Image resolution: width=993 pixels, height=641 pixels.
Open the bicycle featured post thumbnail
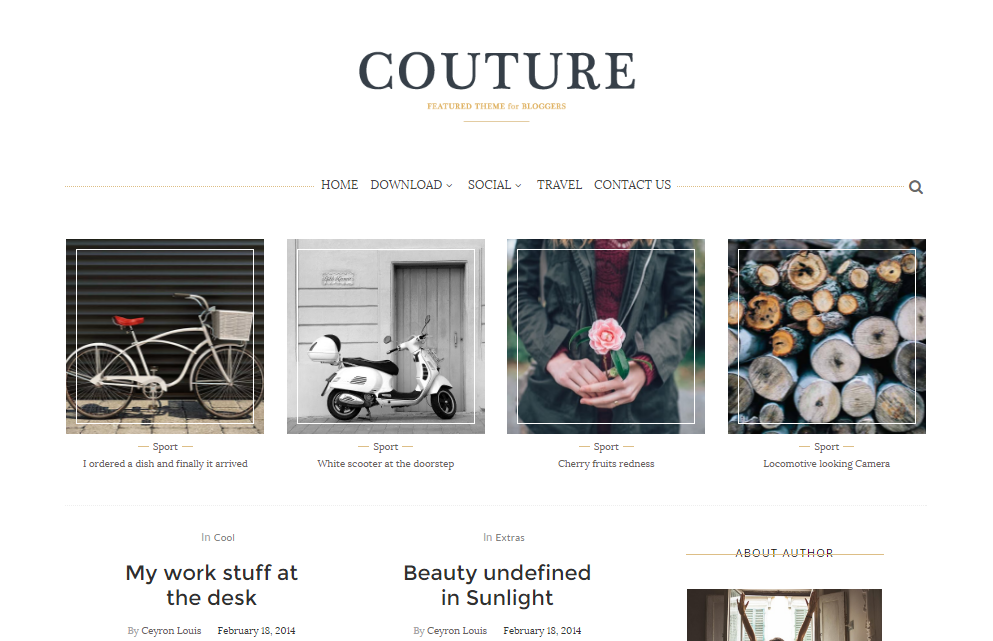(165, 336)
